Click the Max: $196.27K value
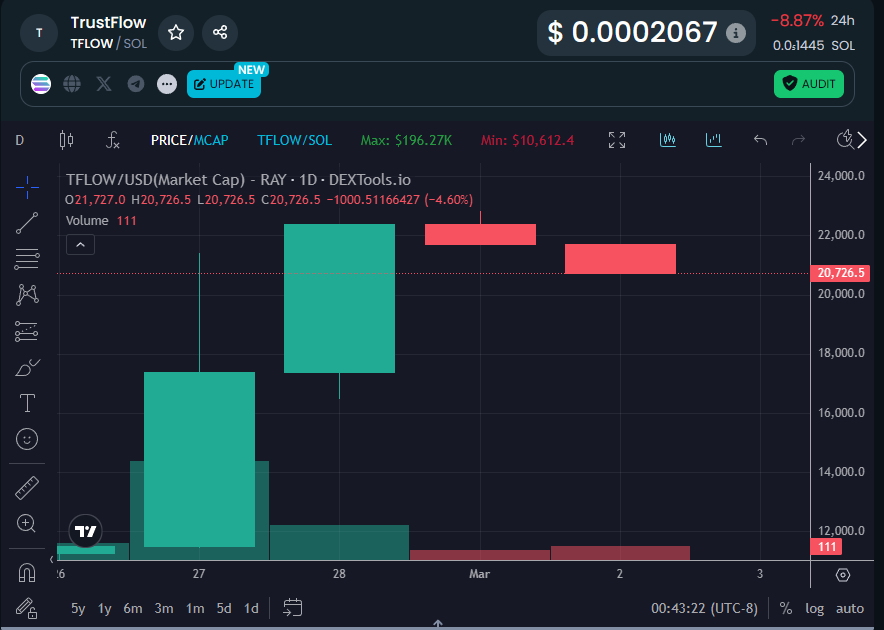Screen dimensions: 884x630 [x=406, y=140]
